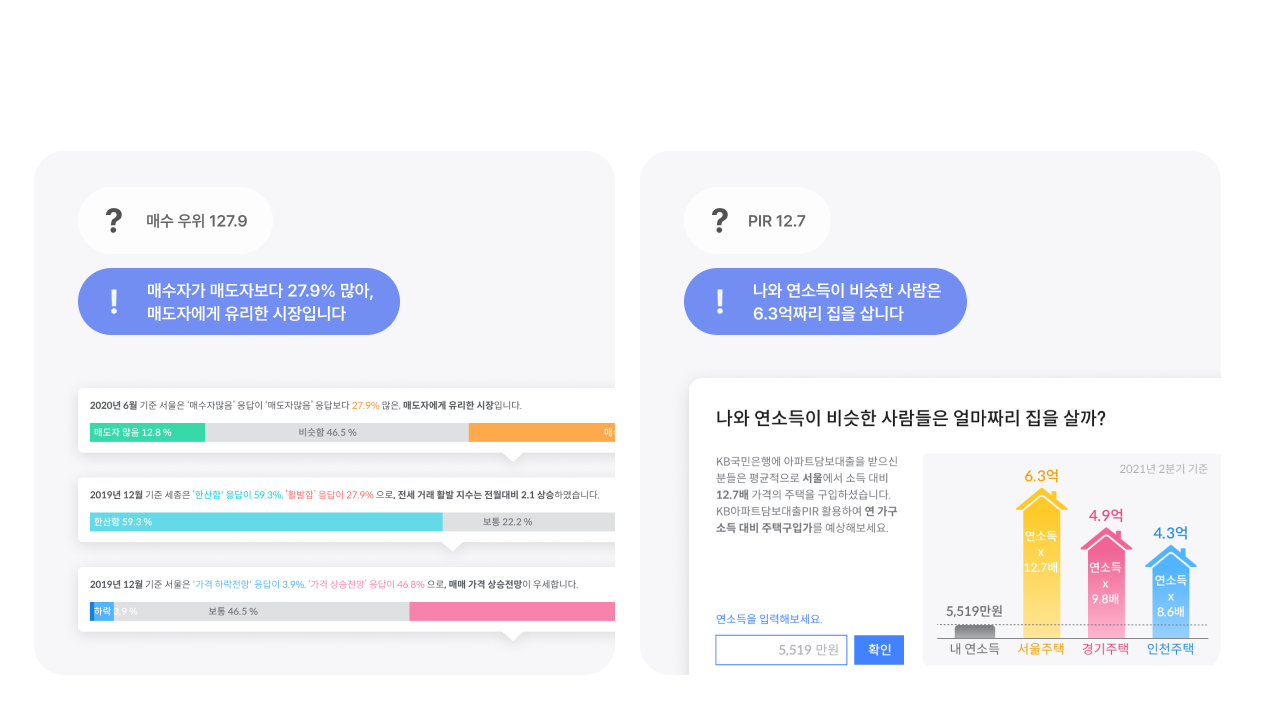
Task: Click the 연소득 input field showing 5,519 만원
Action: (x=781, y=650)
